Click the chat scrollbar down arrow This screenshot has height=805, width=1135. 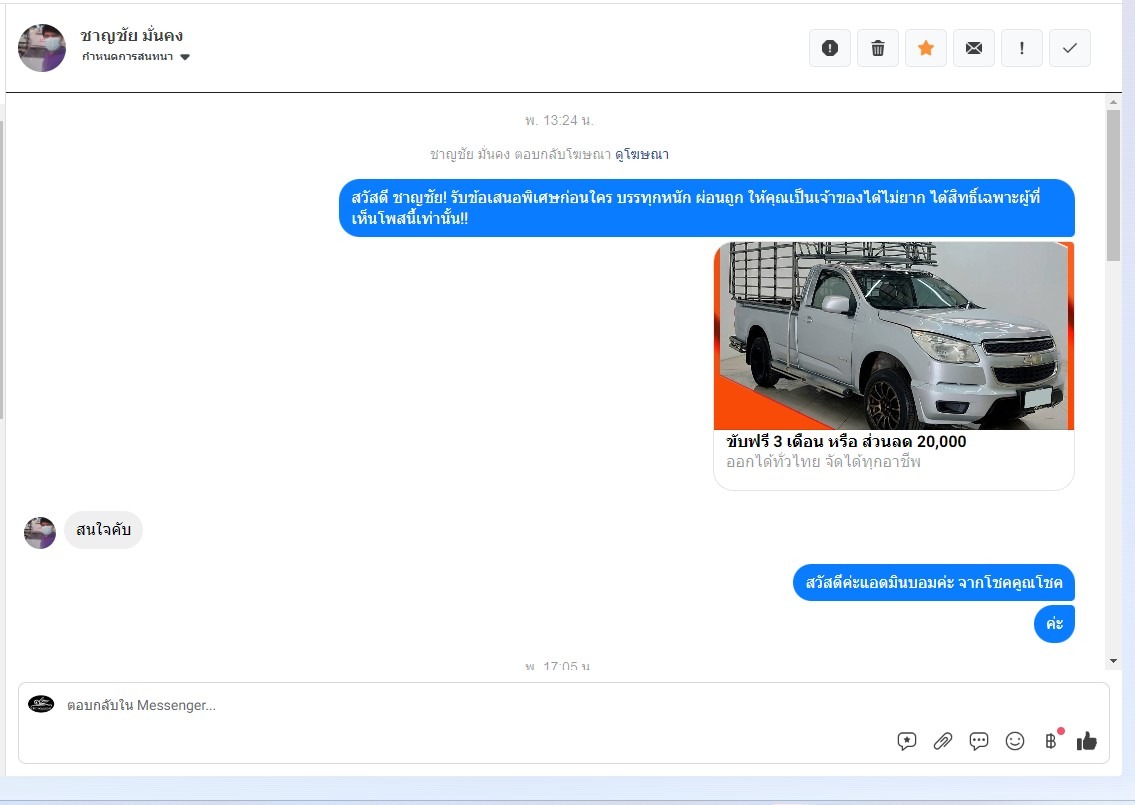[1114, 661]
